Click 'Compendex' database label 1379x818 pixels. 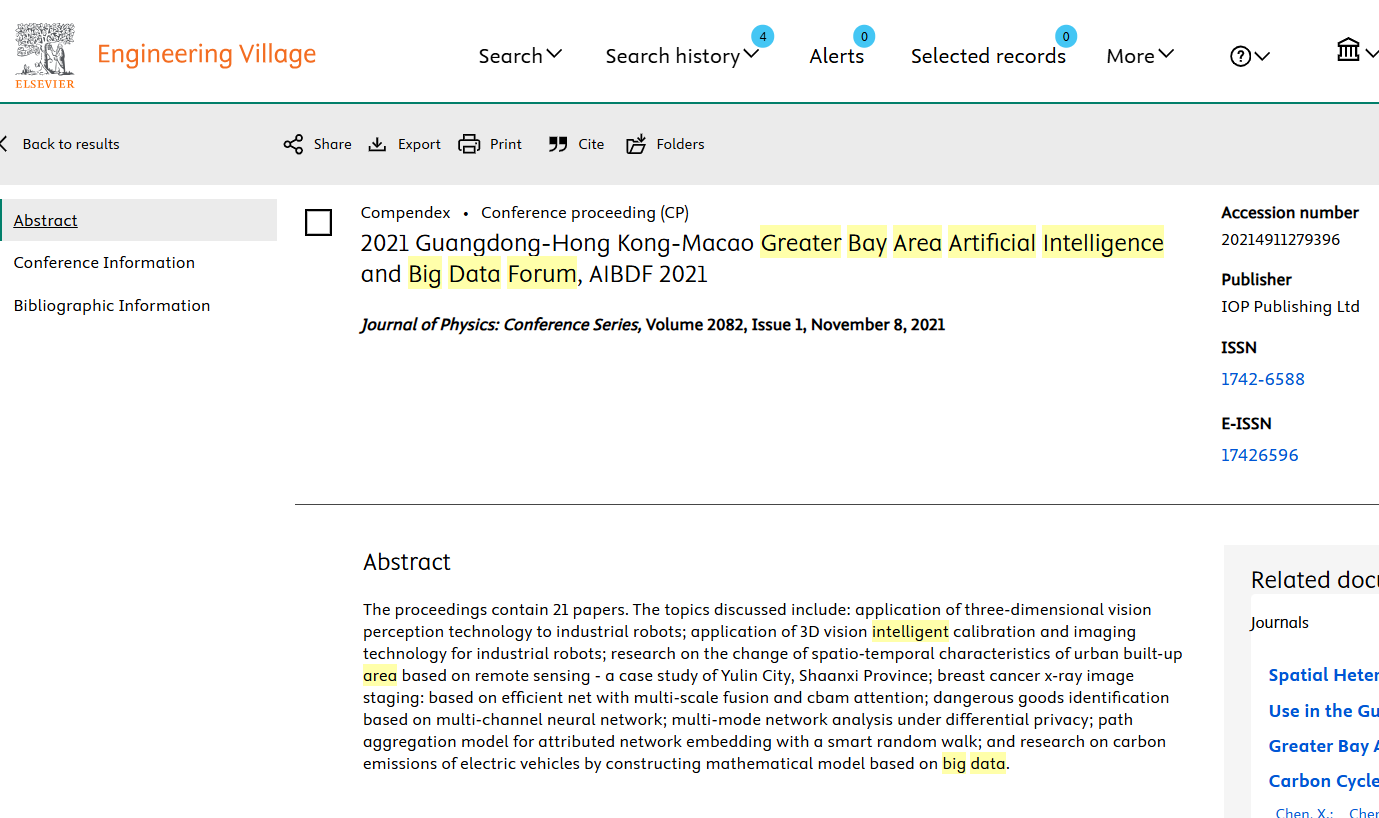pyautogui.click(x=406, y=213)
